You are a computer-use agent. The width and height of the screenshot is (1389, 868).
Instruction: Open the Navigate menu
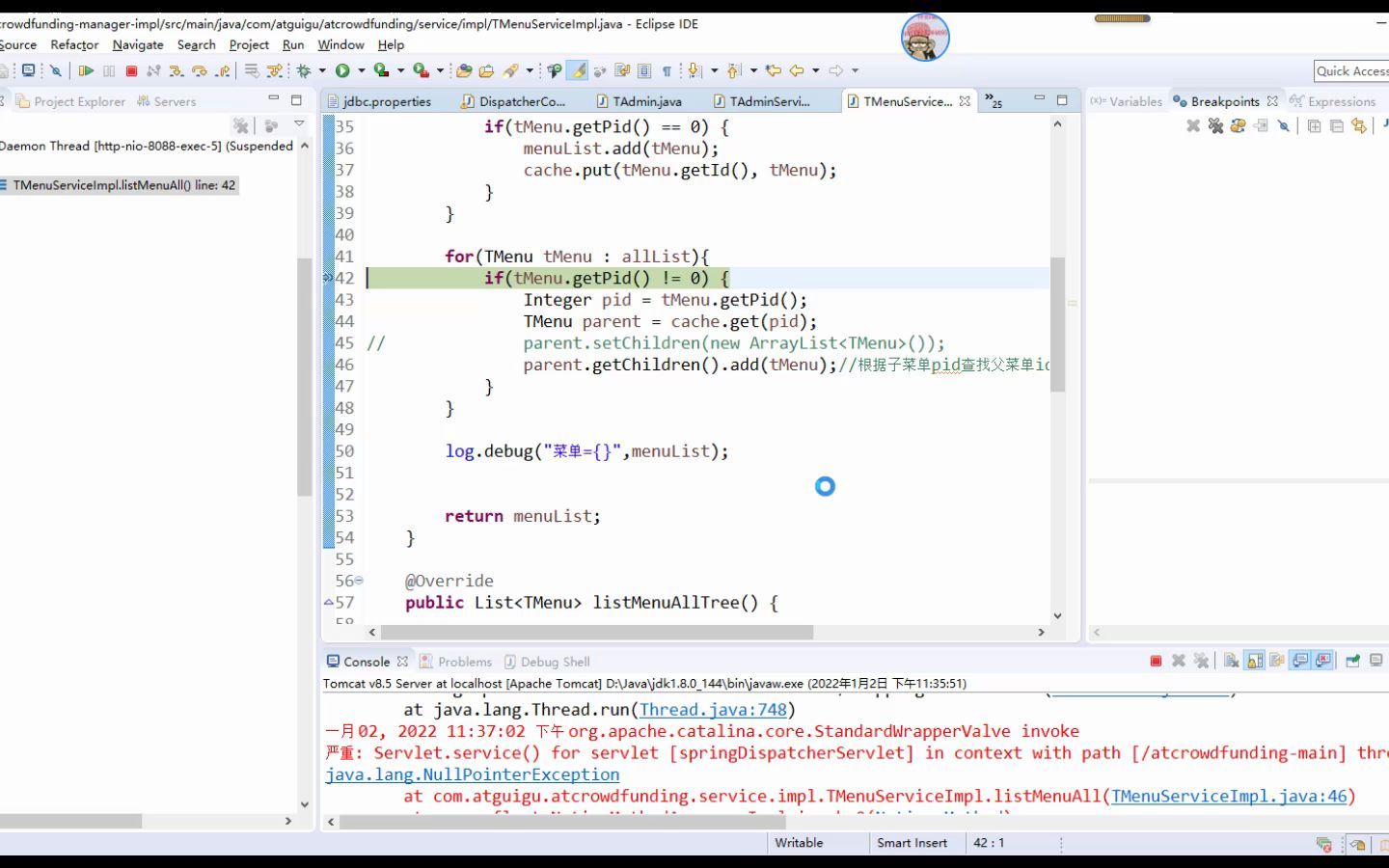tap(138, 44)
